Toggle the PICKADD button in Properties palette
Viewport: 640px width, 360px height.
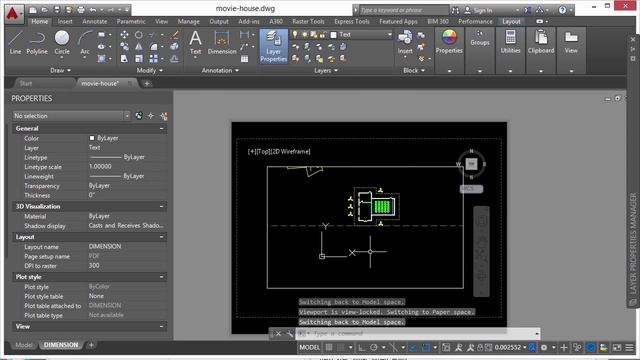[x=139, y=116]
